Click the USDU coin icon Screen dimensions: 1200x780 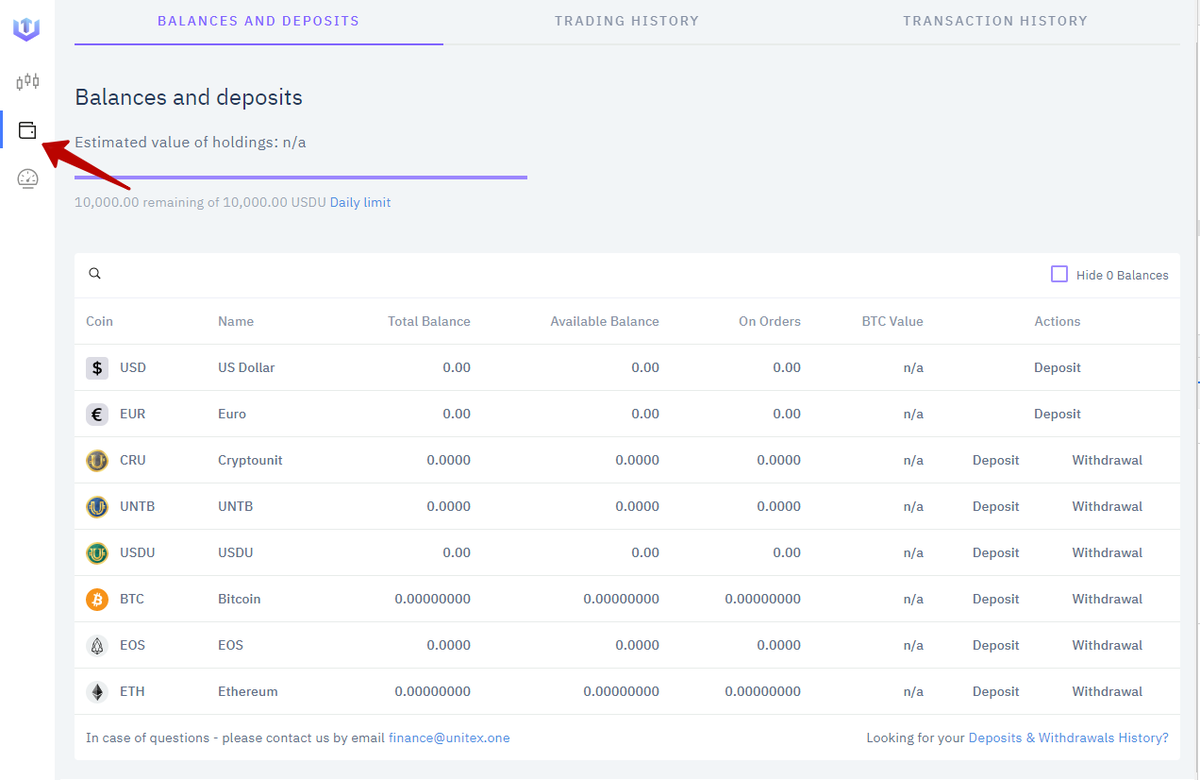97,552
